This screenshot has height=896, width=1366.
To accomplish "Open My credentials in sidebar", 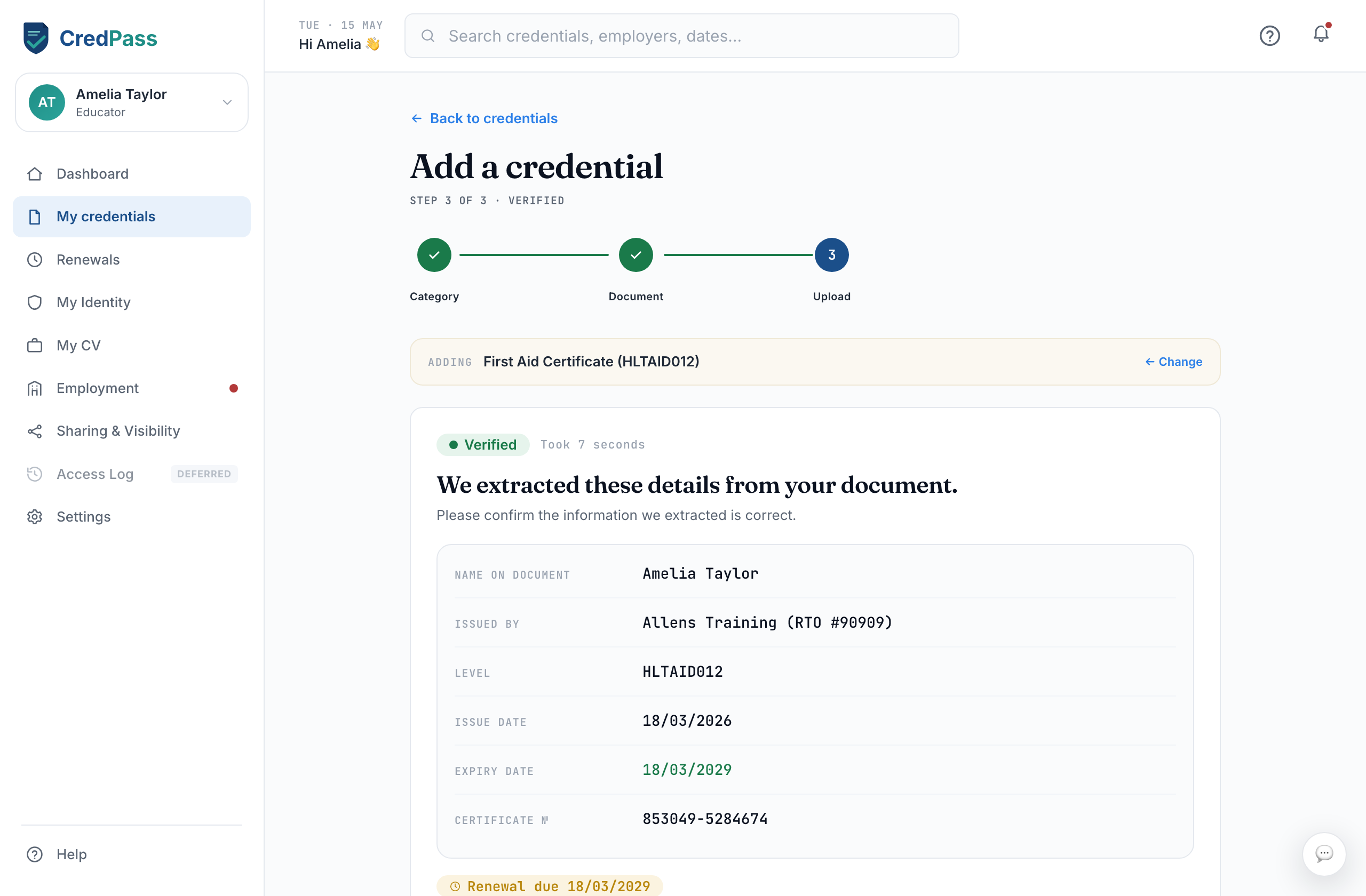I will coord(132,217).
